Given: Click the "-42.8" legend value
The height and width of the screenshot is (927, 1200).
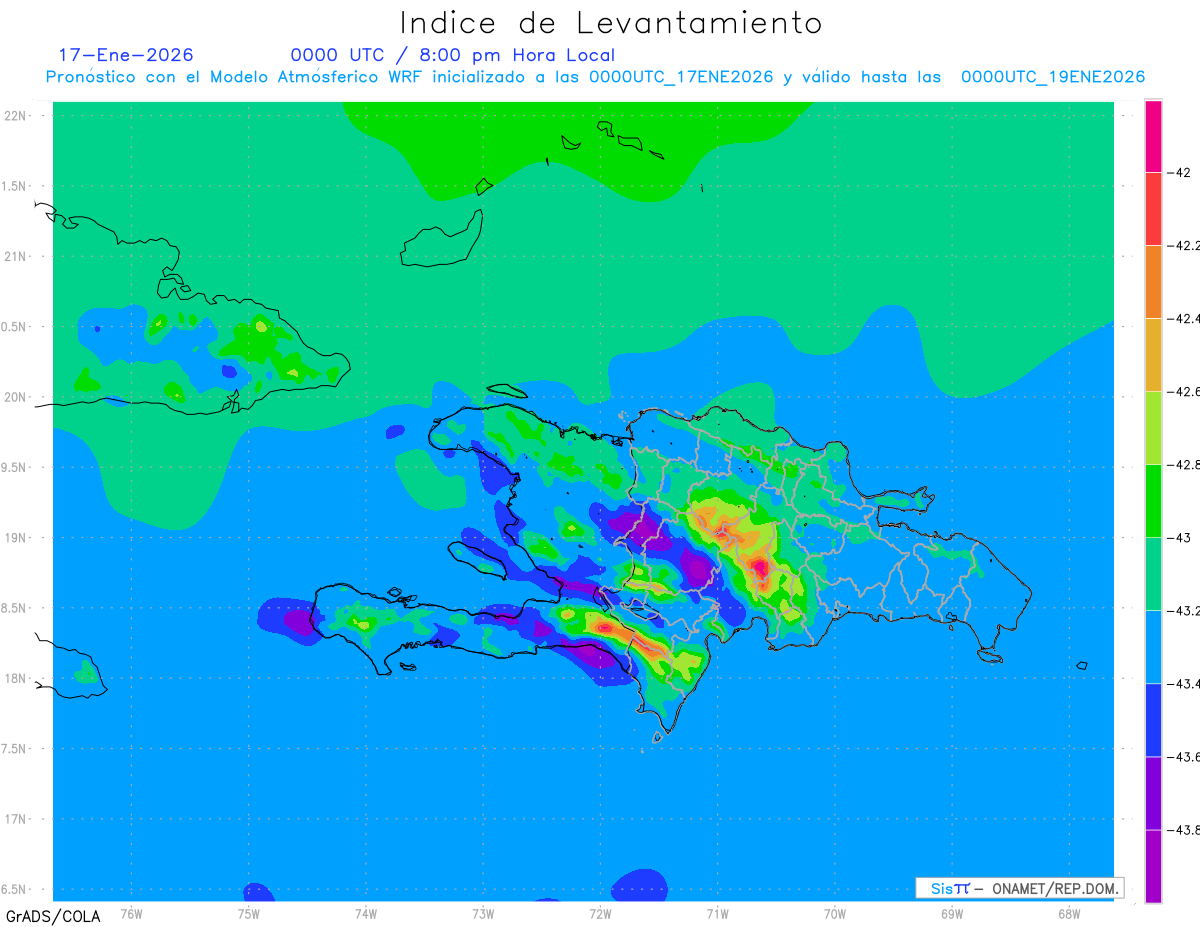Looking at the screenshot, I should (1183, 464).
